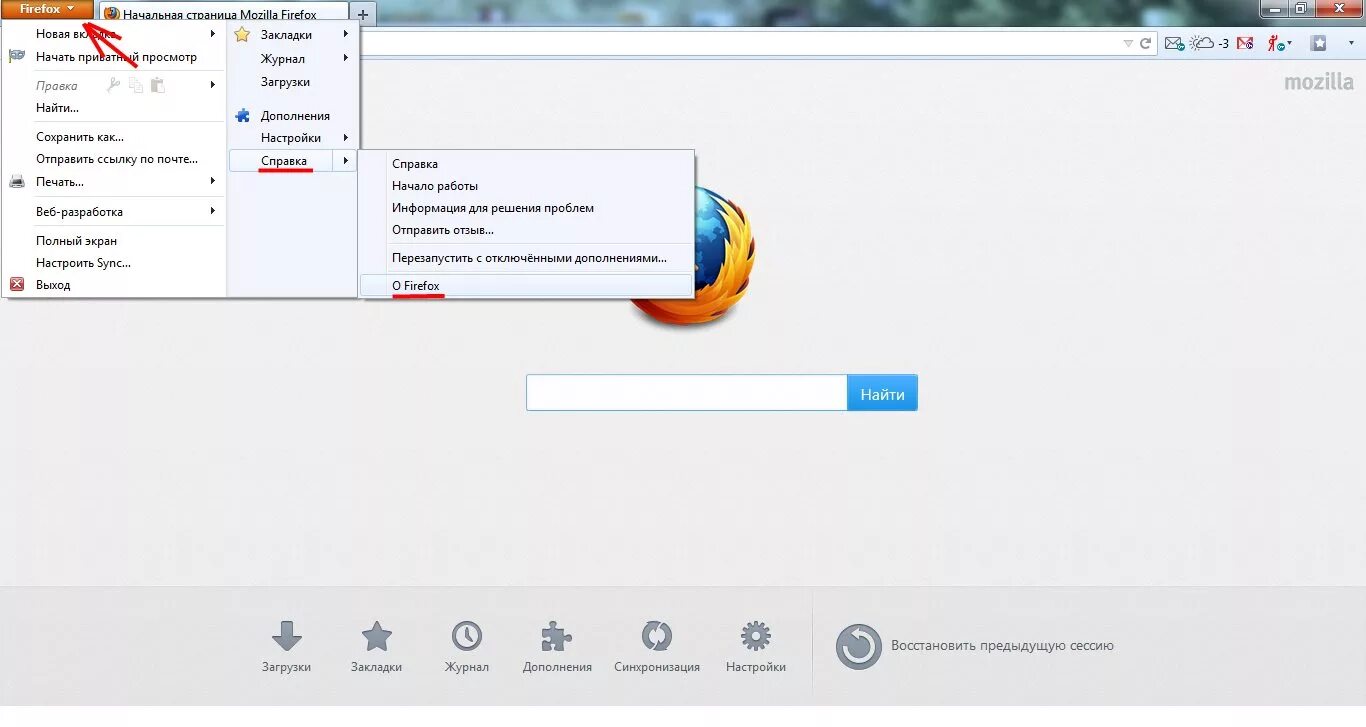Select the Mozilla Firefox start page tab
Viewport: 1366px width, 727px height.
pyautogui.click(x=224, y=14)
